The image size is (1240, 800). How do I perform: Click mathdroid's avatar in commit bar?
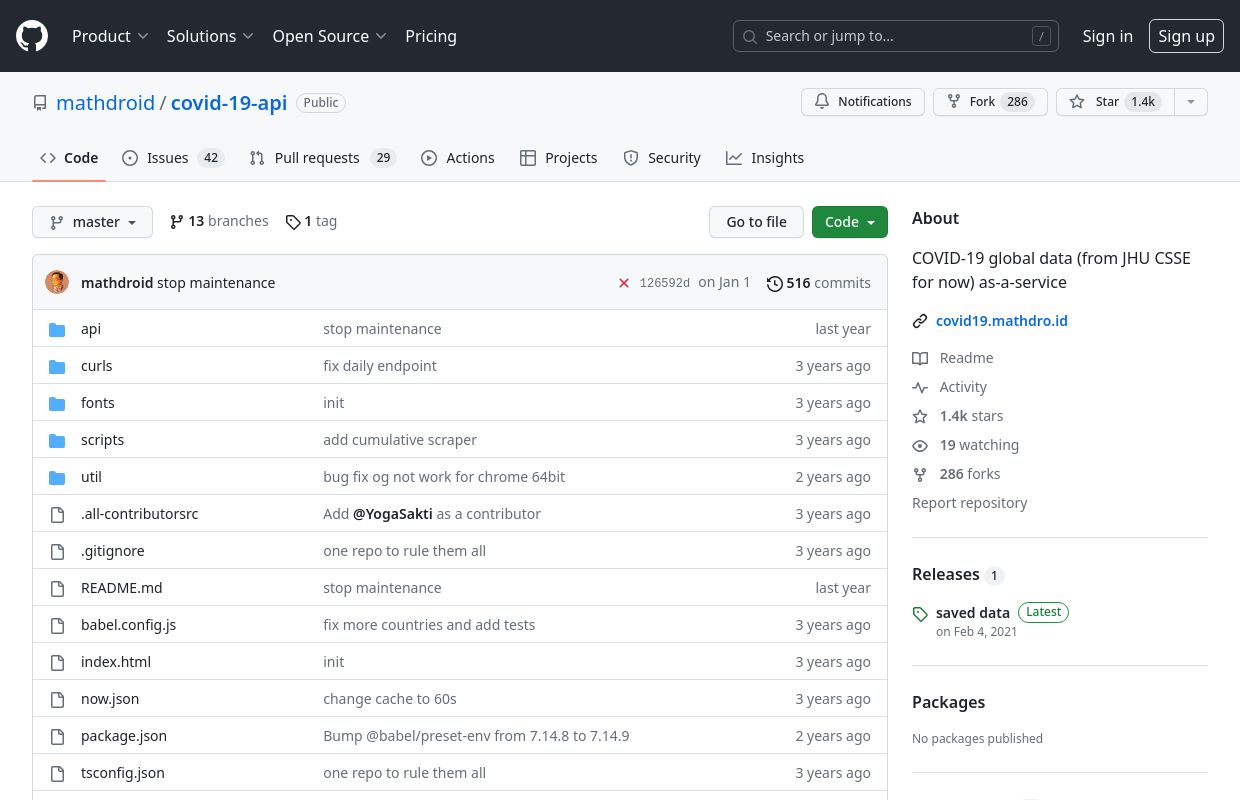[x=57, y=283]
